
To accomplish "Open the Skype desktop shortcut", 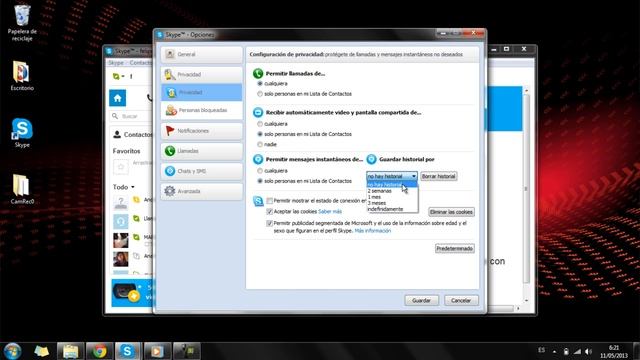I will click(x=22, y=133).
